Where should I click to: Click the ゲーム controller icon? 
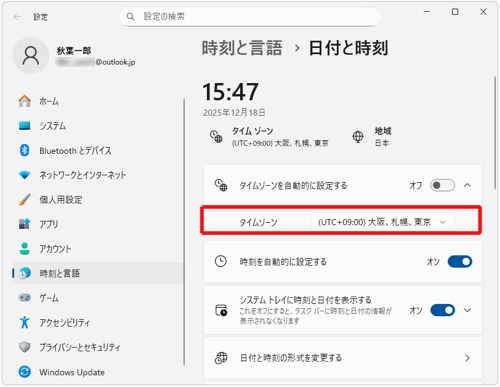click(x=25, y=297)
